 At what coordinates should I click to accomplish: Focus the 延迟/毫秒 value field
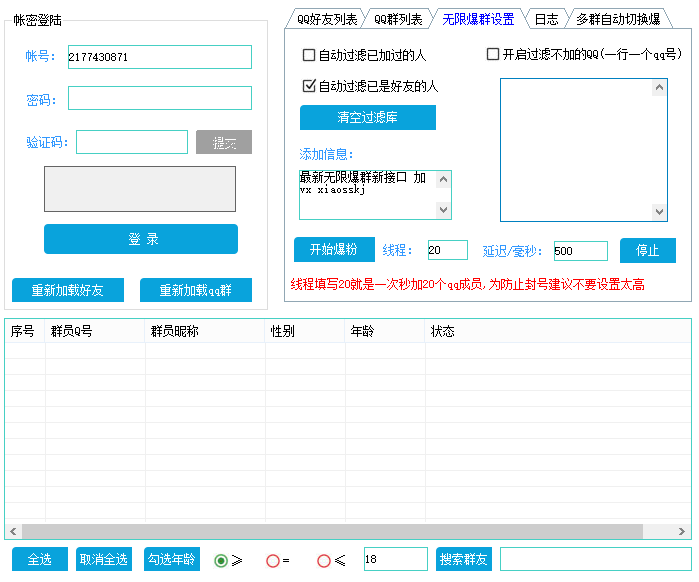[x=580, y=251]
